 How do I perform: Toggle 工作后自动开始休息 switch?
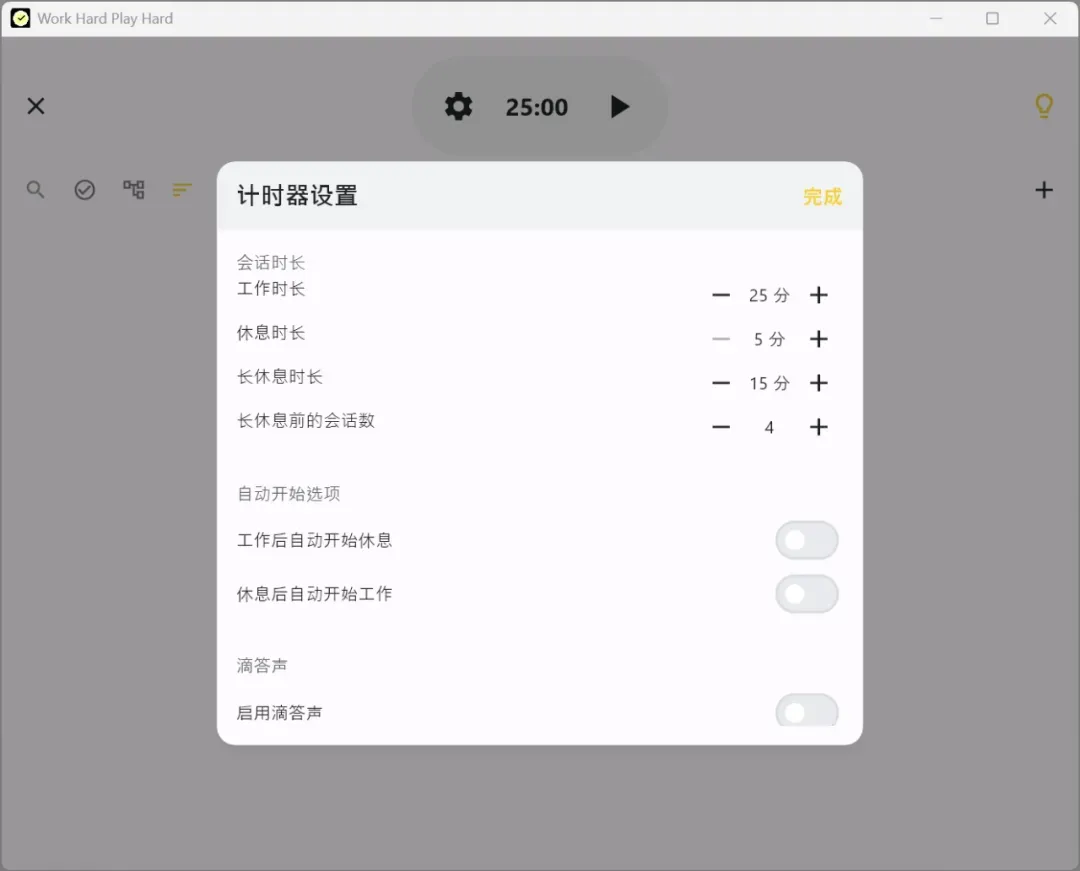pos(807,541)
